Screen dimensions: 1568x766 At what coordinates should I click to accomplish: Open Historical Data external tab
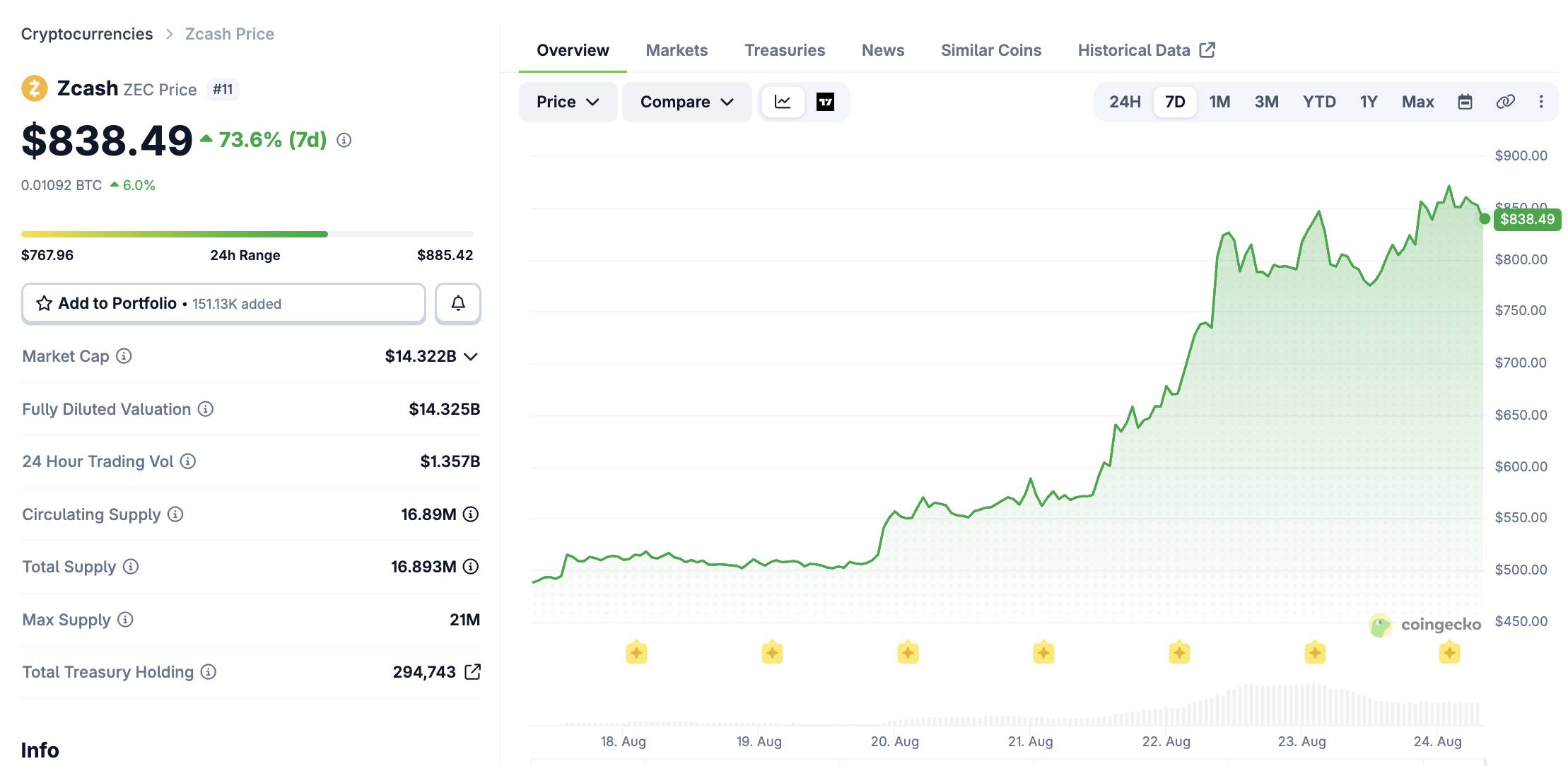(x=1146, y=50)
